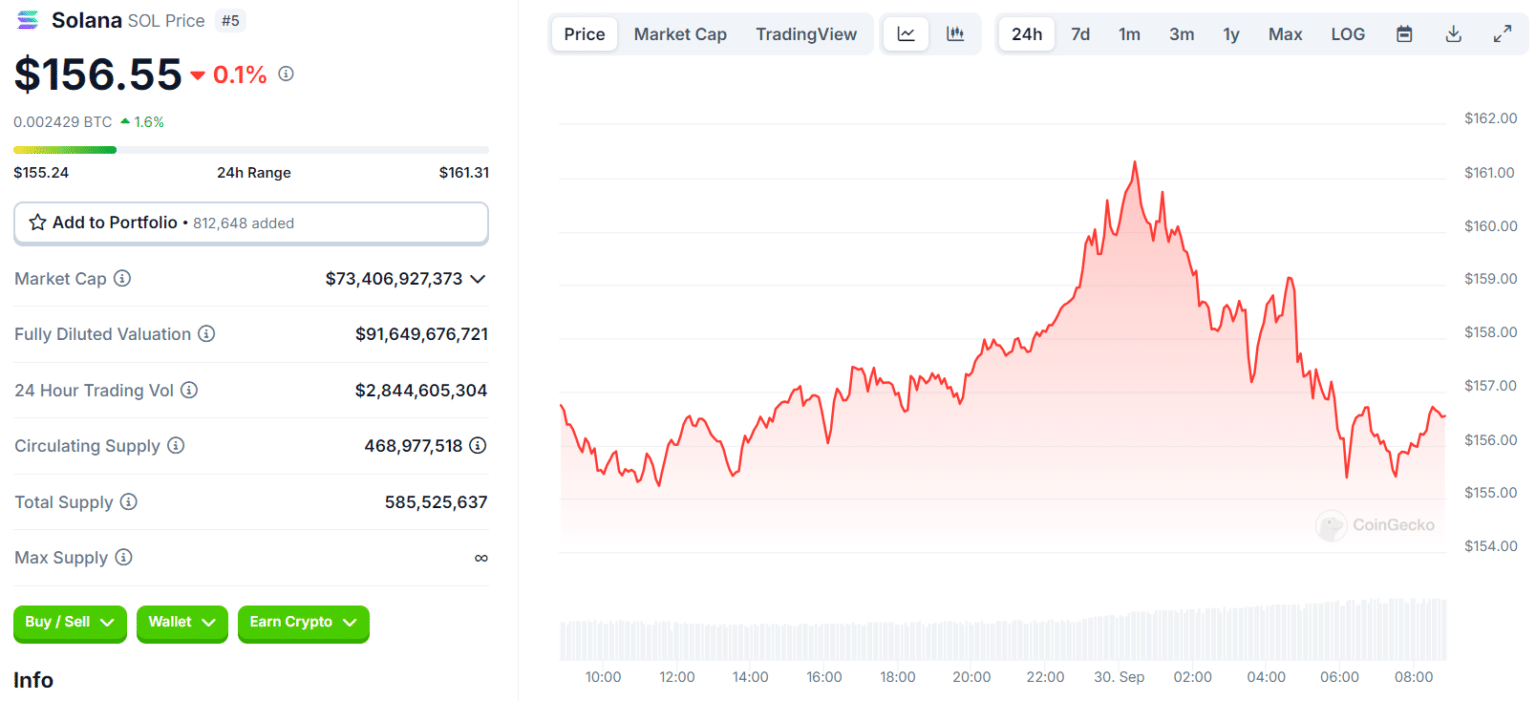The height and width of the screenshot is (701, 1536).
Task: Click the green BTC up arrow icon
Action: click(x=125, y=122)
